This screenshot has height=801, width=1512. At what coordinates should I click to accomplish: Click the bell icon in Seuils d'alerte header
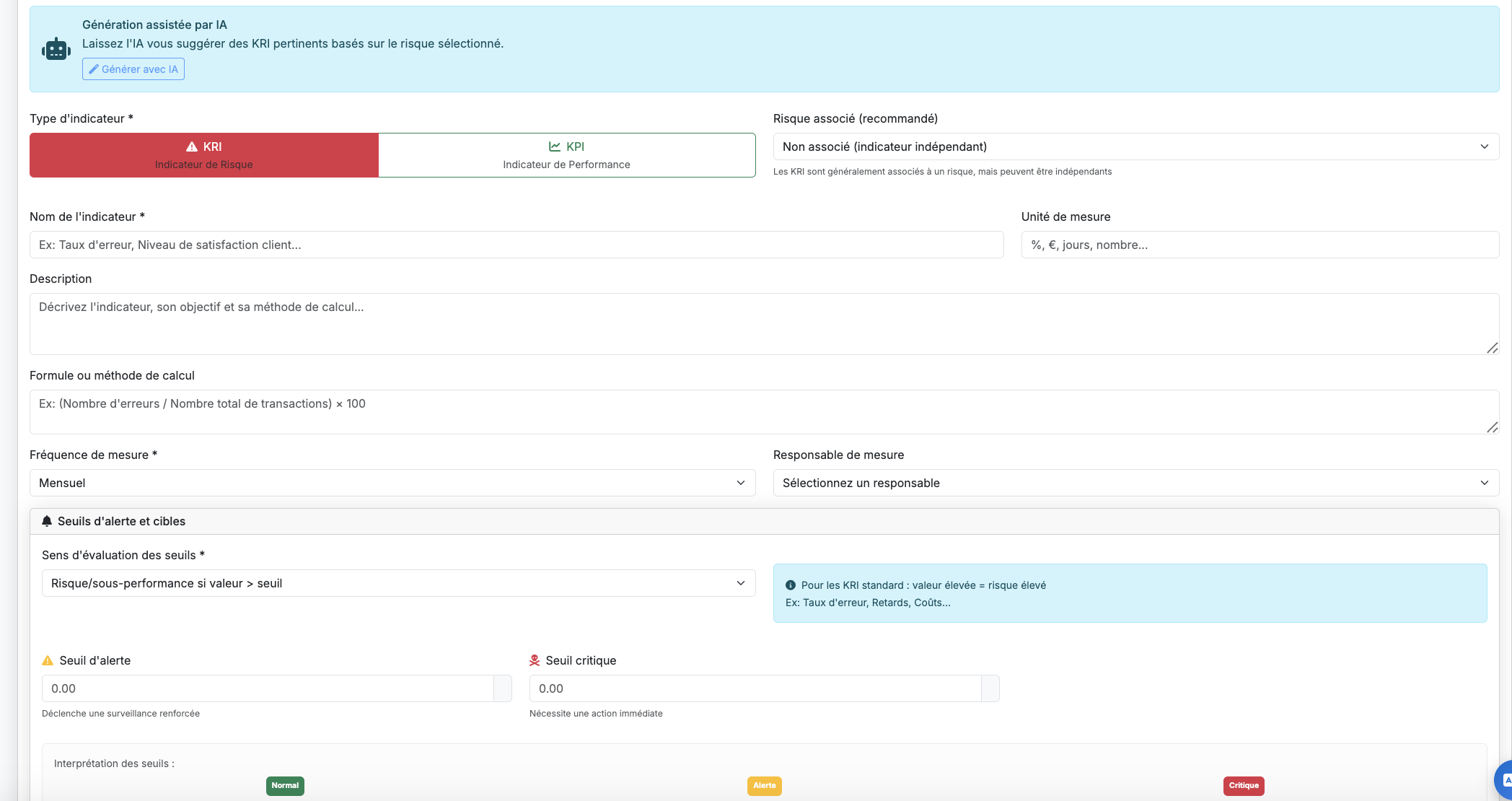47,521
